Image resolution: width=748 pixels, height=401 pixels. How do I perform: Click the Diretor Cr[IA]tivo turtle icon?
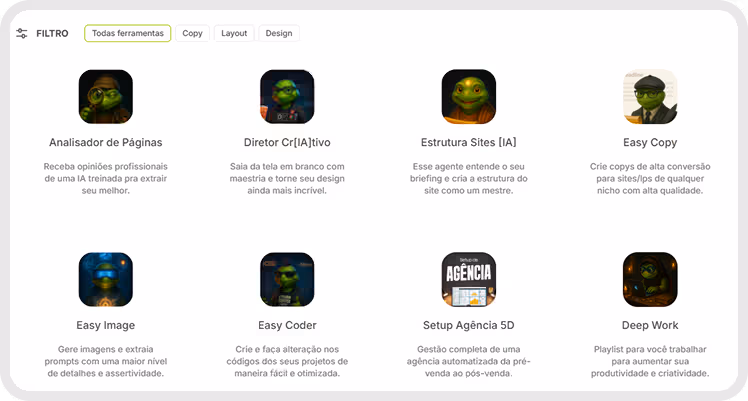(x=287, y=97)
